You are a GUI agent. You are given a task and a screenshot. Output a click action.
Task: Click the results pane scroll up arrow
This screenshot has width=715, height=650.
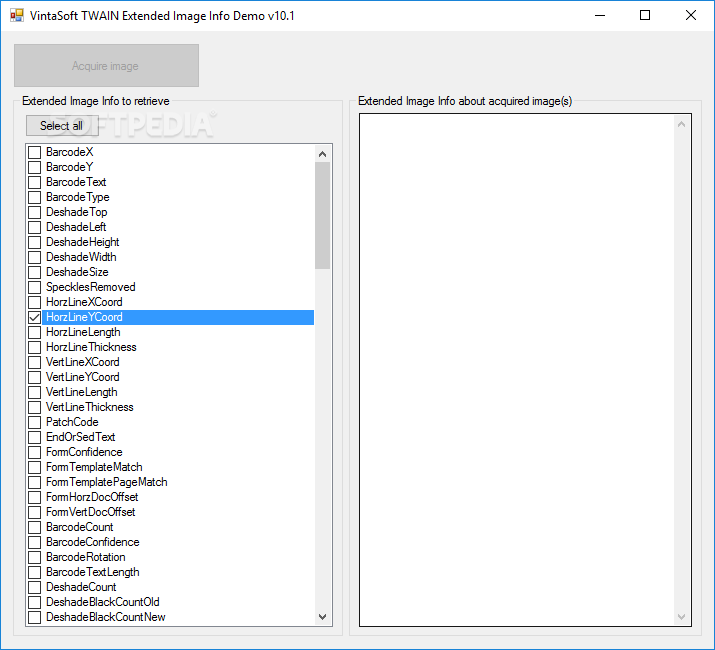tap(681, 124)
